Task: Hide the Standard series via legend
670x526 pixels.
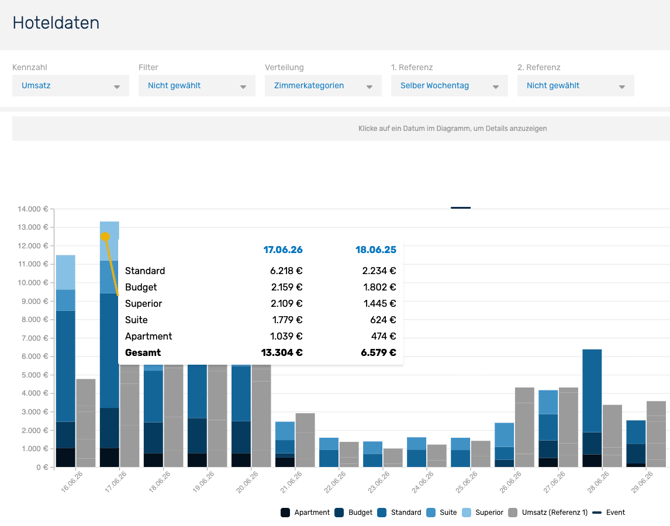Action: [399, 512]
